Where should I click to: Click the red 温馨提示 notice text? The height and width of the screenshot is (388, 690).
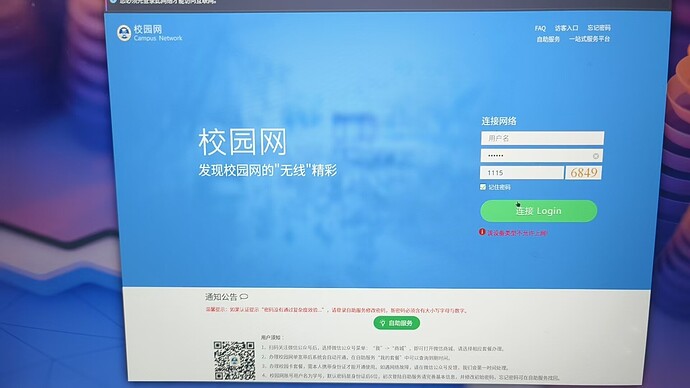click(337, 310)
